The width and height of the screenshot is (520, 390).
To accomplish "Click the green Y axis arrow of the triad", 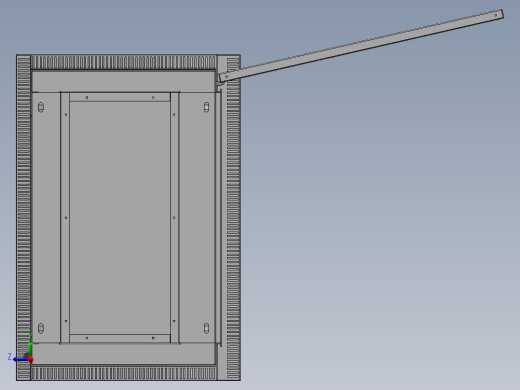I will (x=30, y=348).
